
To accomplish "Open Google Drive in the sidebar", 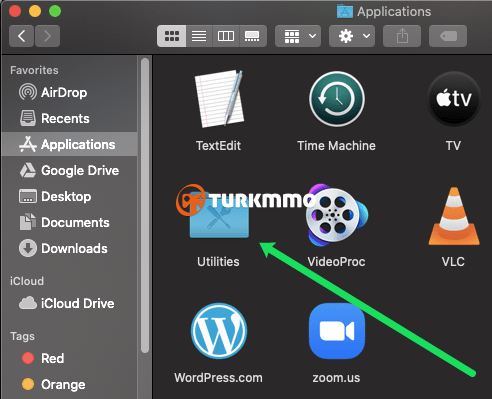I will click(x=69, y=170).
